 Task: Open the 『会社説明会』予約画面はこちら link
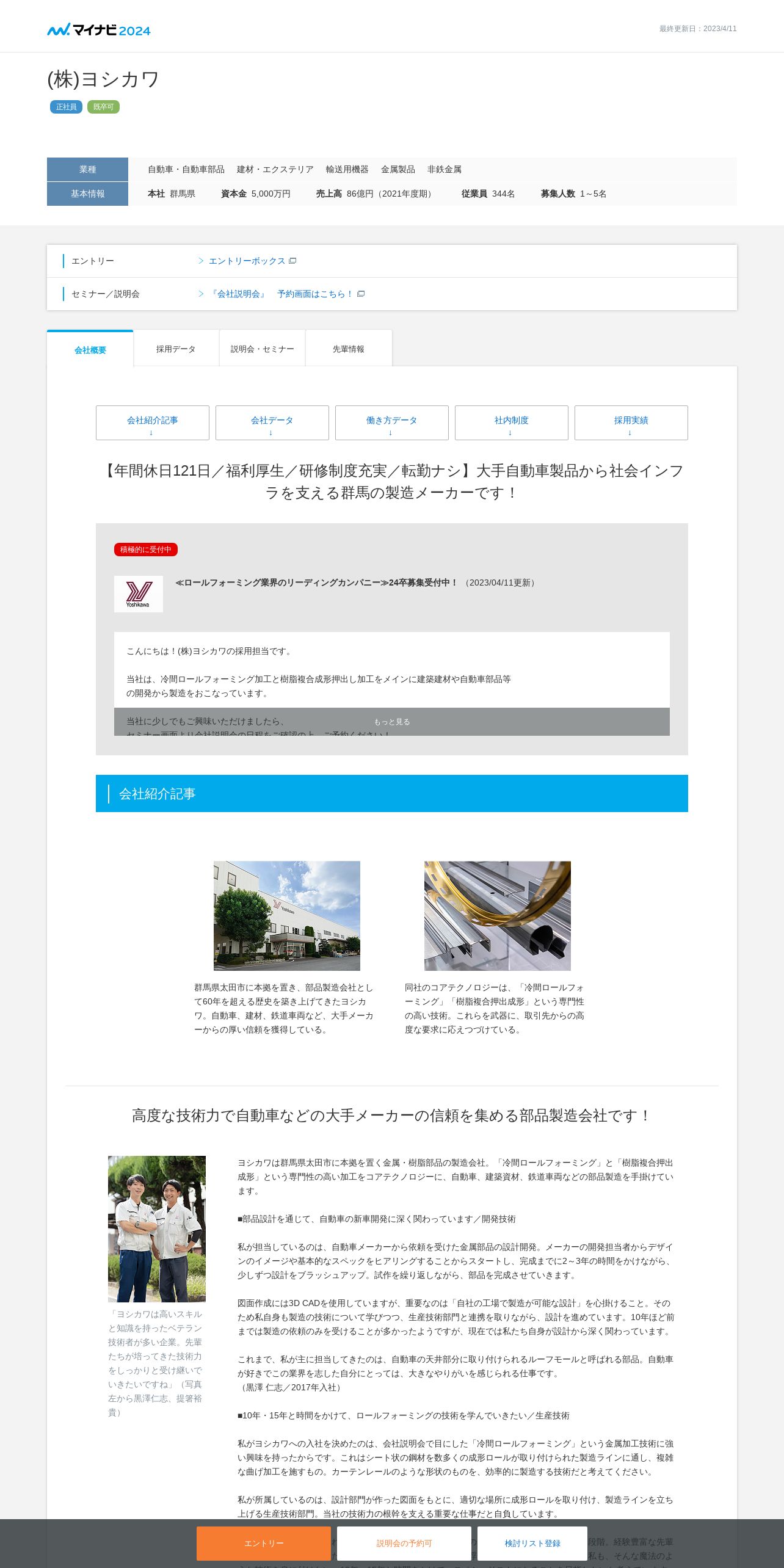(x=281, y=294)
